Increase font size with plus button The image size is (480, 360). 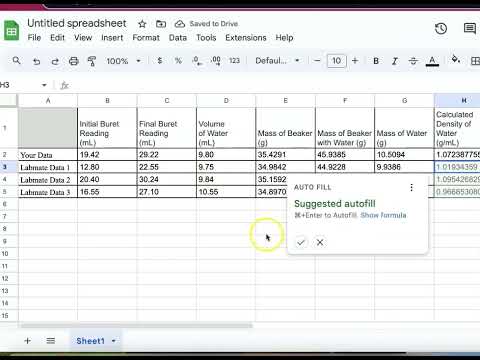tap(355, 61)
